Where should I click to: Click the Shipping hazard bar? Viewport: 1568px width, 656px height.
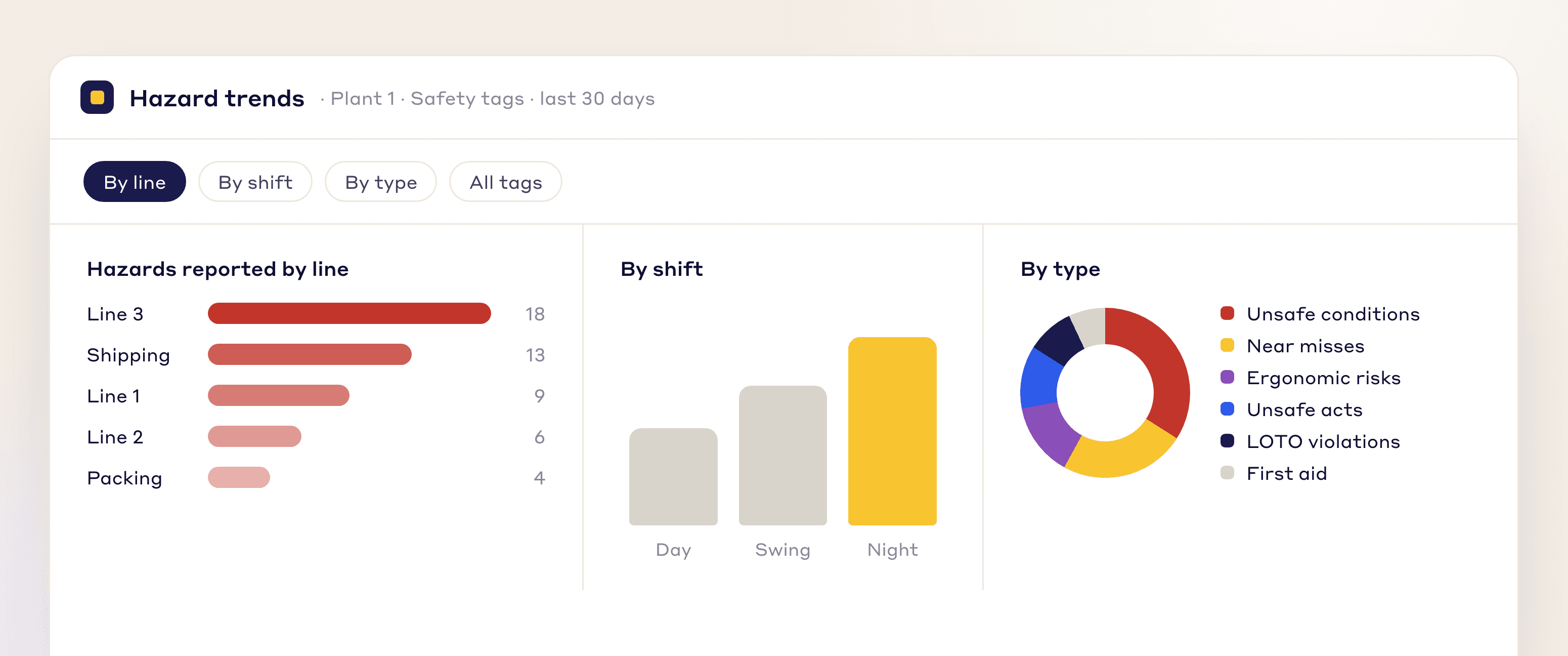coord(310,354)
